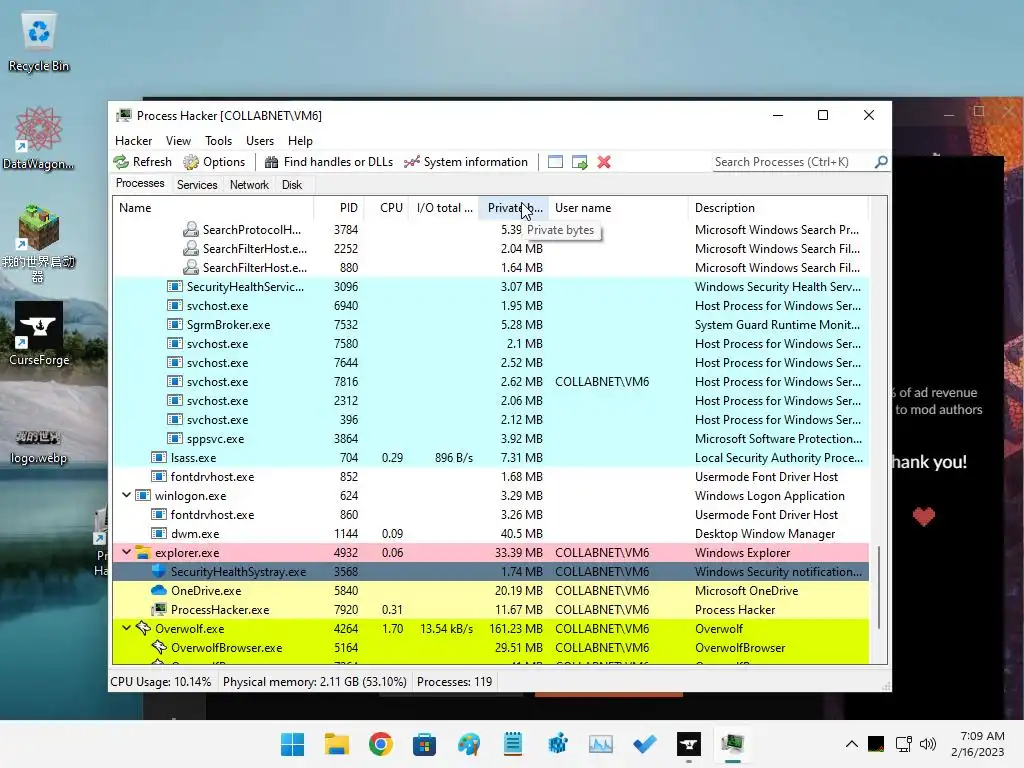Select svchost.exe with PID 7816
The image size is (1024, 768).
click(491, 381)
